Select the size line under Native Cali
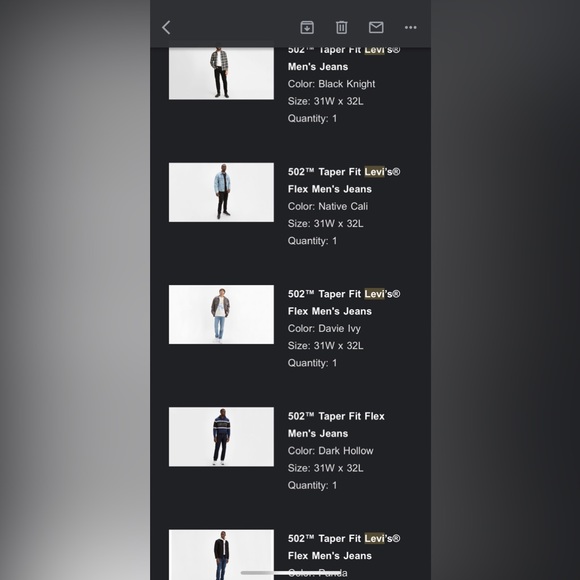Viewport: 580px width, 580px height. click(x=326, y=224)
